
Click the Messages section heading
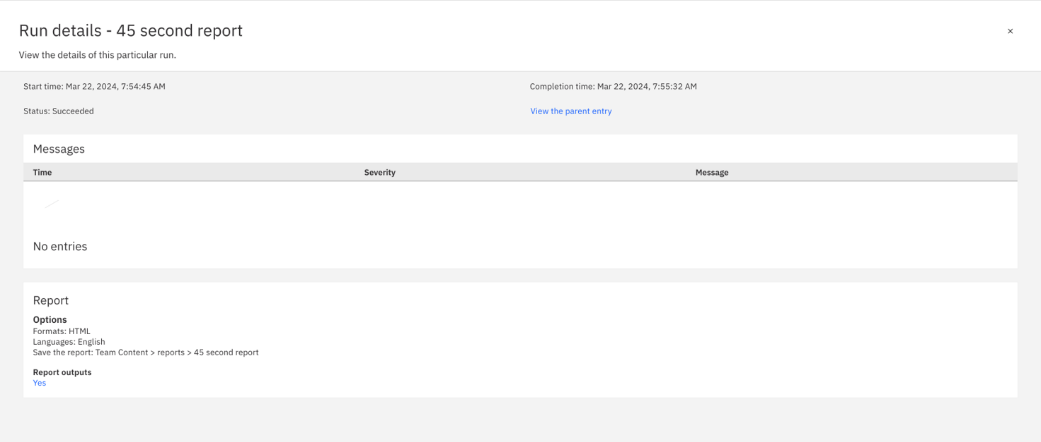tap(59, 149)
